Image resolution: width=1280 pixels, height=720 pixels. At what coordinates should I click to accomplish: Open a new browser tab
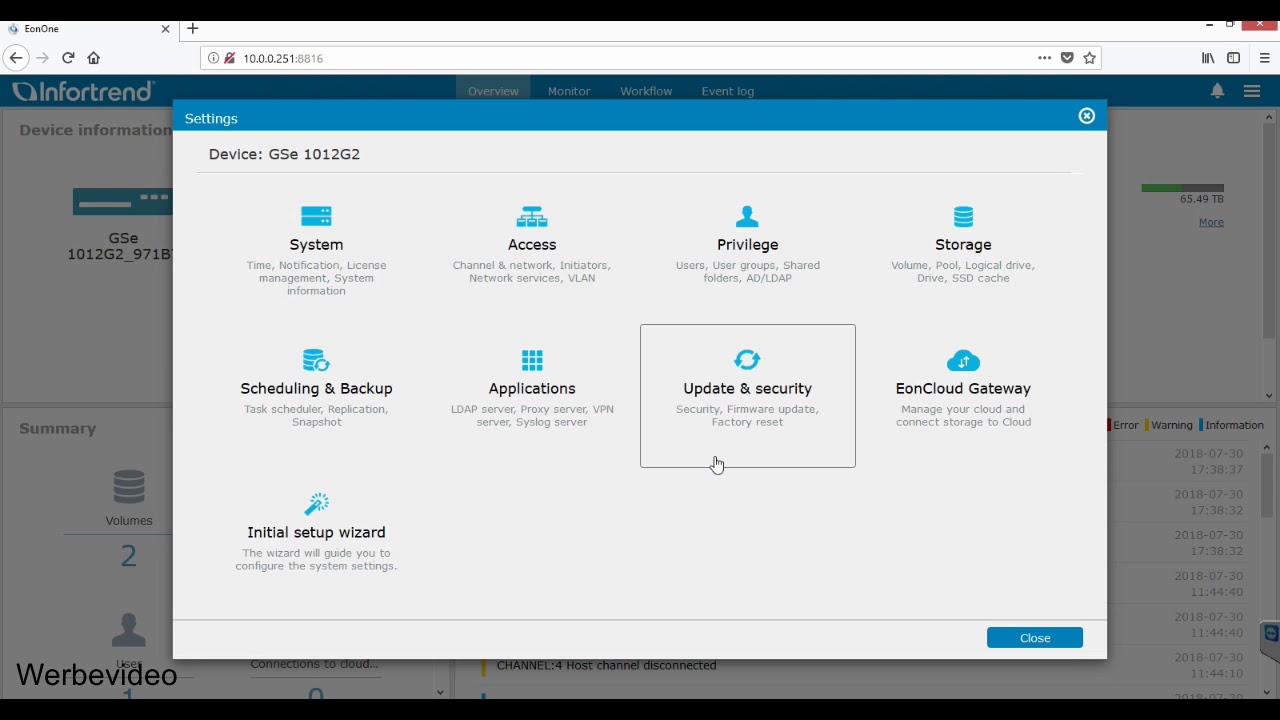pos(193,29)
